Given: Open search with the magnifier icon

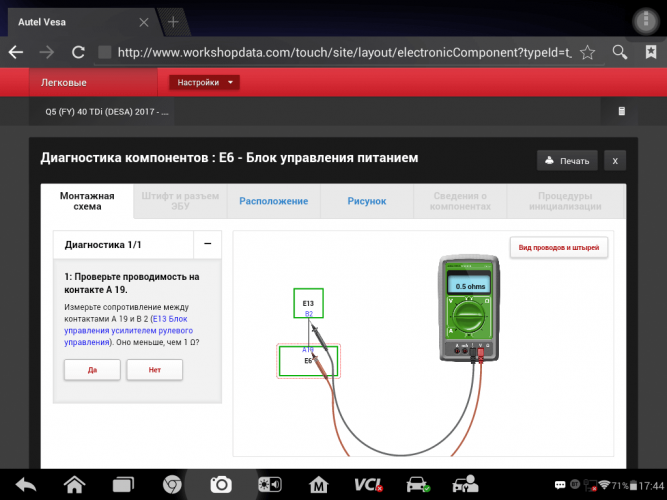Looking at the screenshot, I should point(619,52).
